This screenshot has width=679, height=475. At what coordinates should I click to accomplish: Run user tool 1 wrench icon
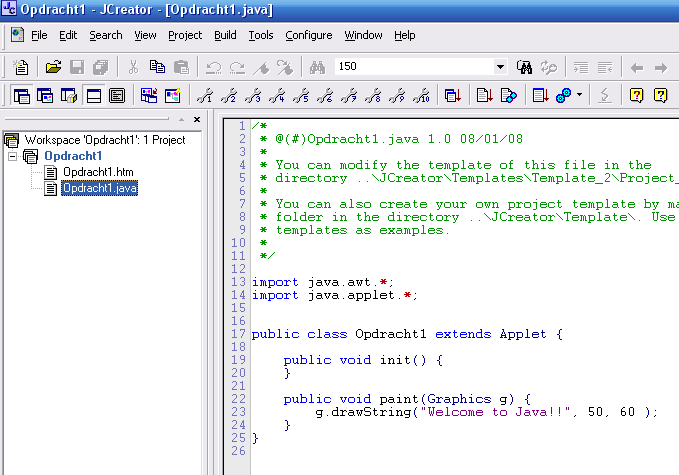205,95
